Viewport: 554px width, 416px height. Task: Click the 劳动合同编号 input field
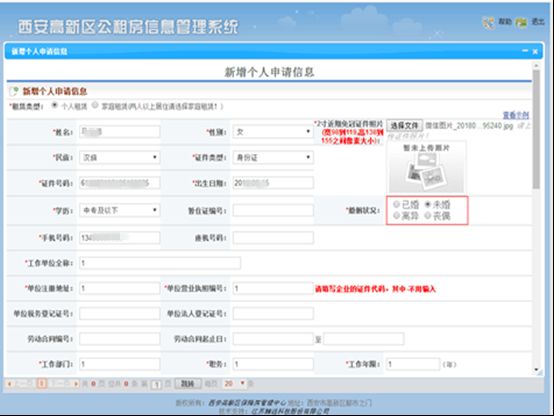119,339
